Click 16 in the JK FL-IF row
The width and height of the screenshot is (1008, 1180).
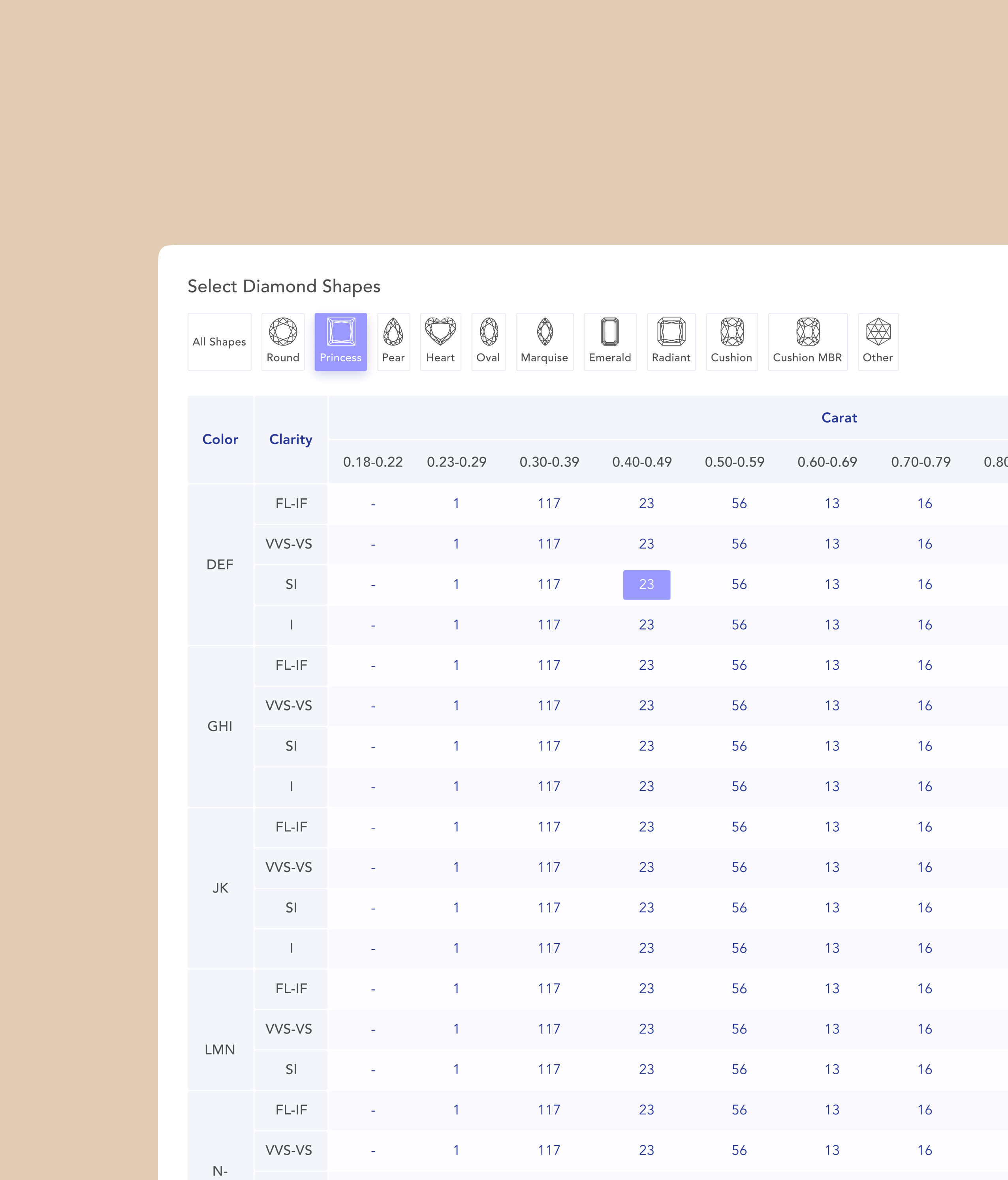(924, 827)
